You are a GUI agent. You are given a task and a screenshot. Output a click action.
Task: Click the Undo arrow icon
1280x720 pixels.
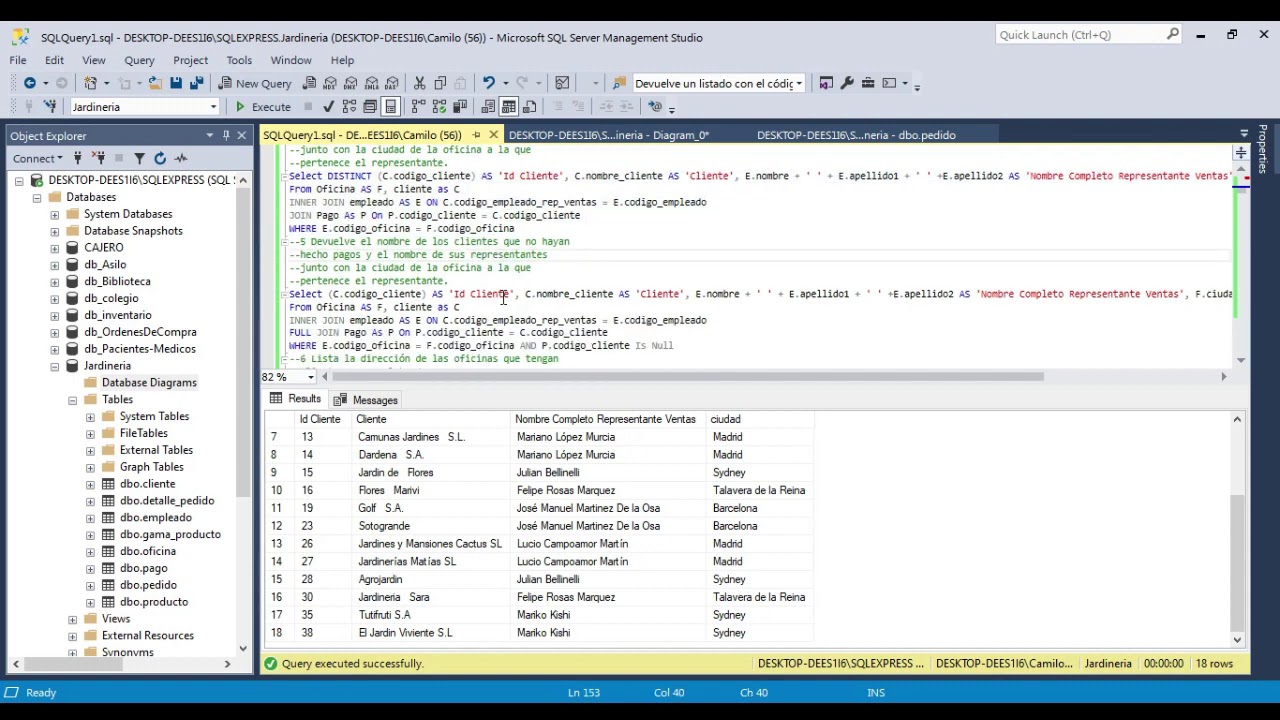[x=488, y=83]
